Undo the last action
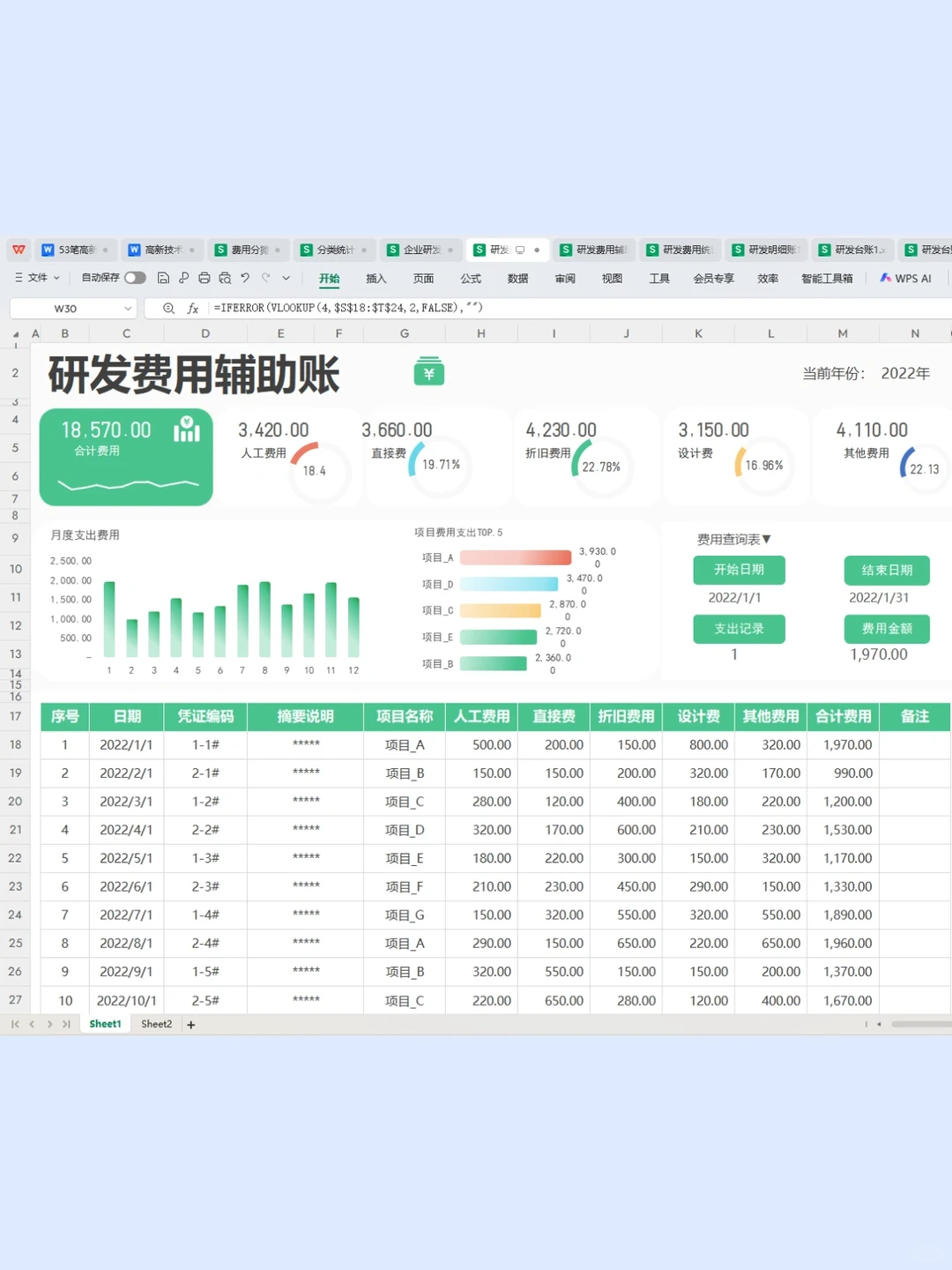The height and width of the screenshot is (1270, 952). pyautogui.click(x=245, y=278)
